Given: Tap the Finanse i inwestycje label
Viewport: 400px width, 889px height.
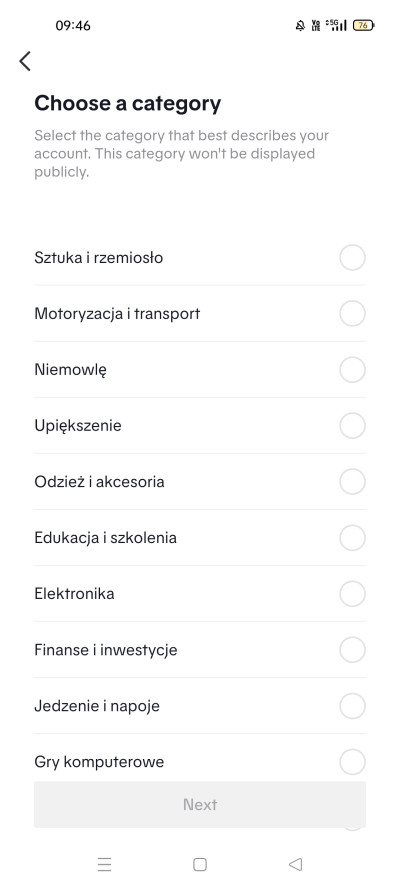Looking at the screenshot, I should click(x=106, y=650).
